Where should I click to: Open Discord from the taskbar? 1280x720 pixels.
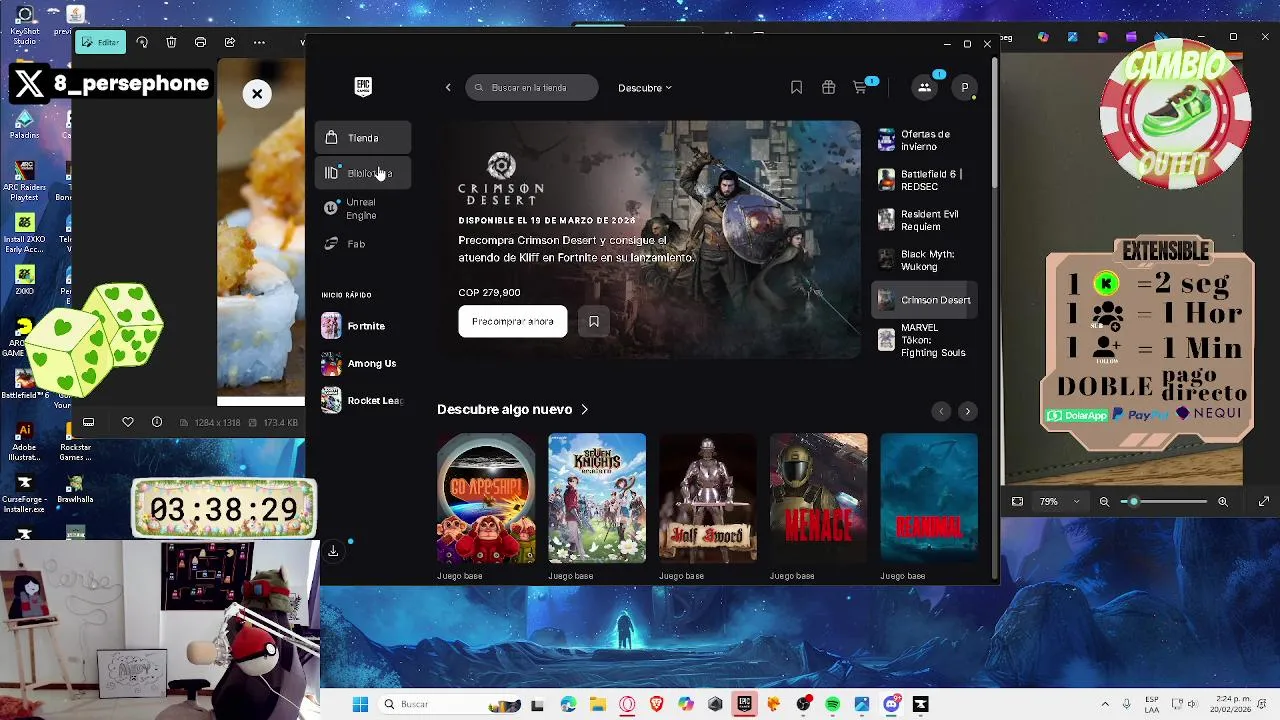point(891,705)
